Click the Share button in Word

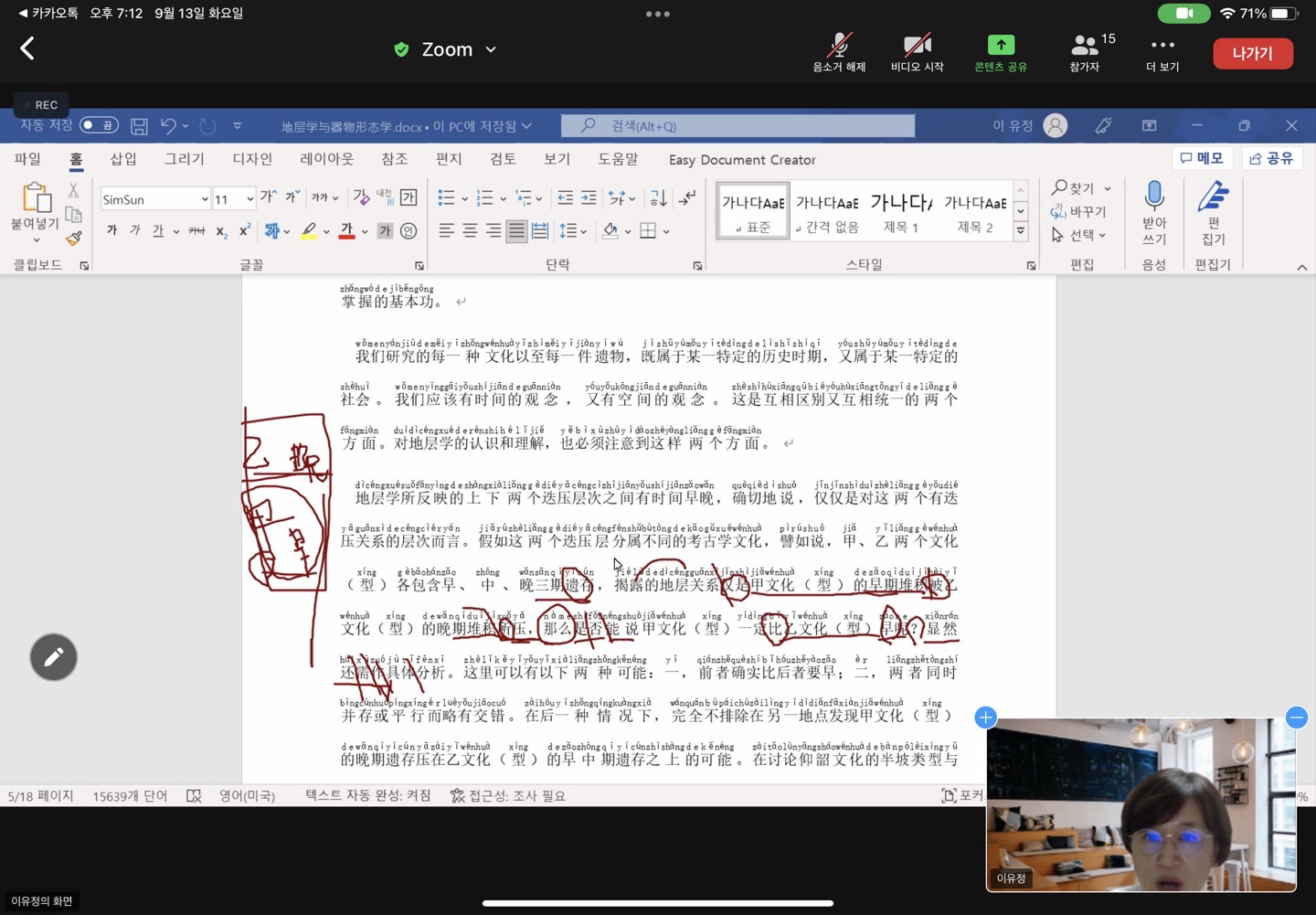coord(1271,159)
